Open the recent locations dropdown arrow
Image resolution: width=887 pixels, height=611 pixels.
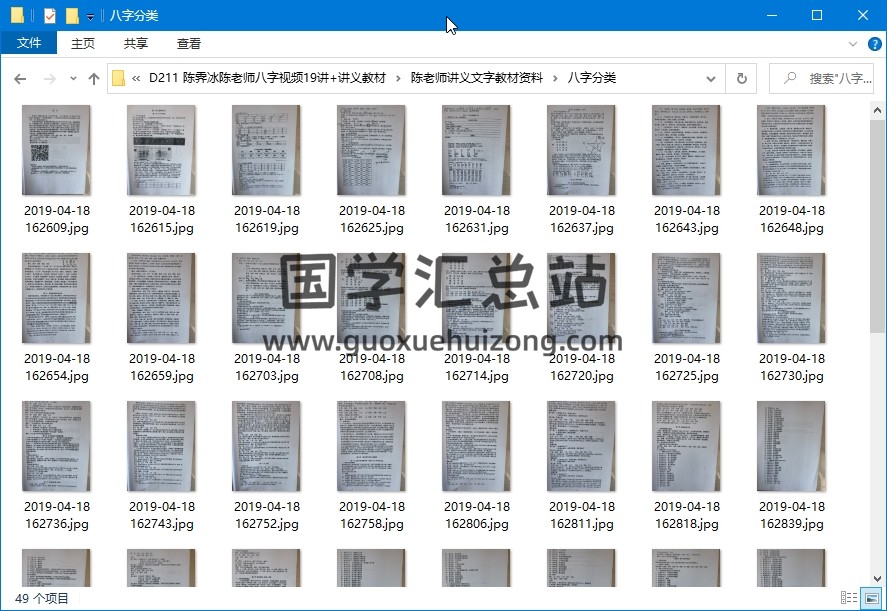click(73, 79)
